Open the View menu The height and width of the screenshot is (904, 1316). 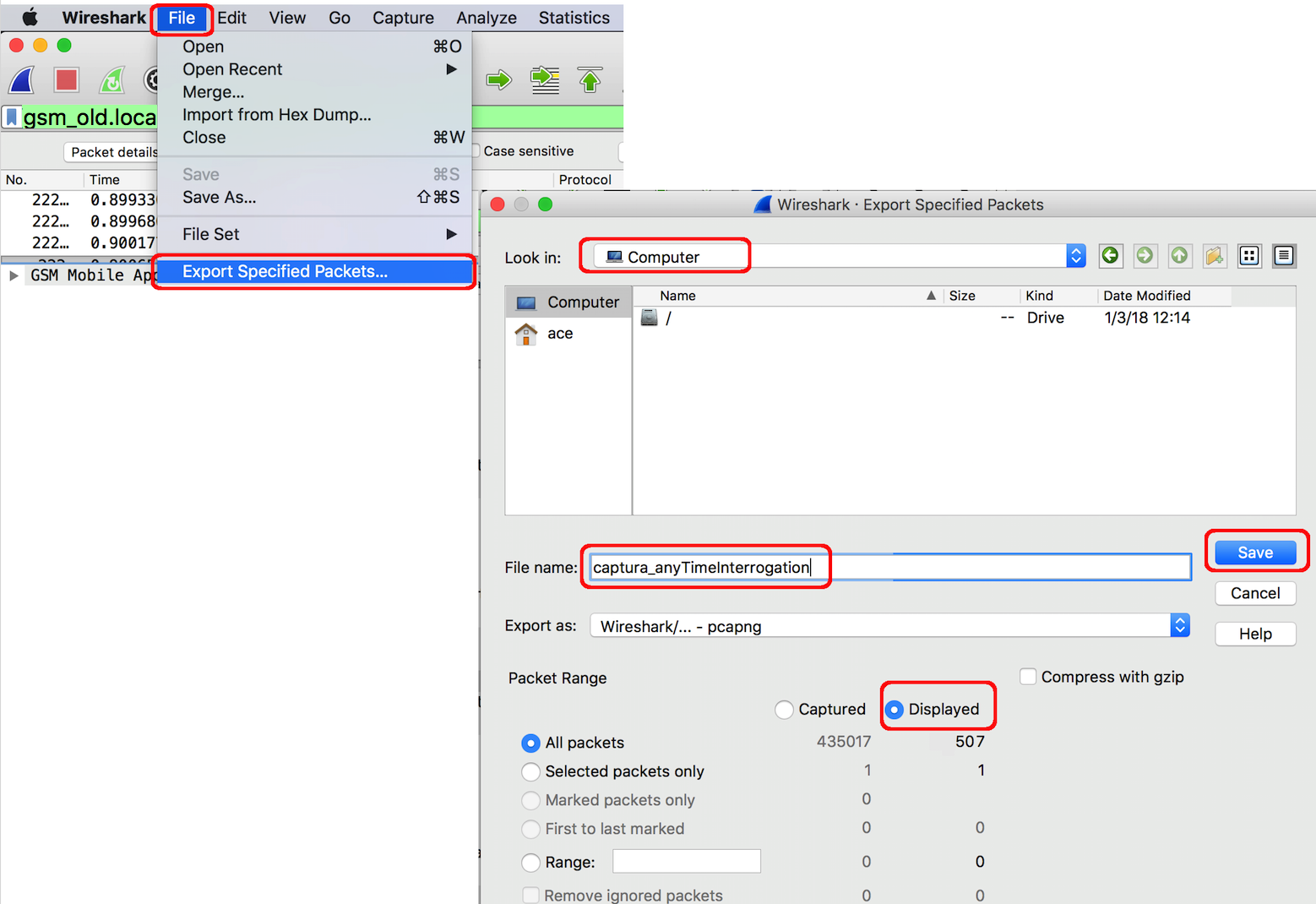(x=287, y=18)
